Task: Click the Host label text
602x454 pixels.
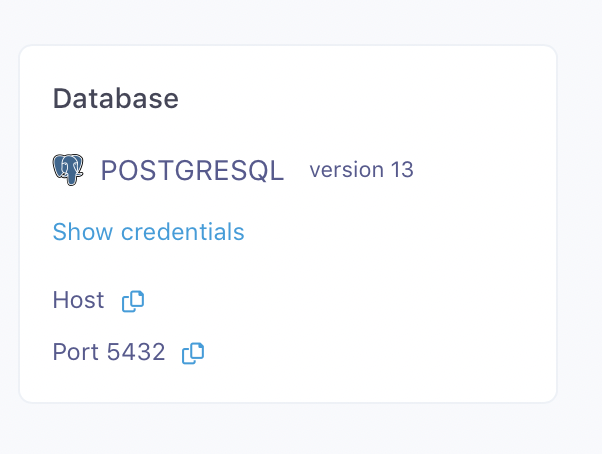Action: pyautogui.click(x=78, y=300)
